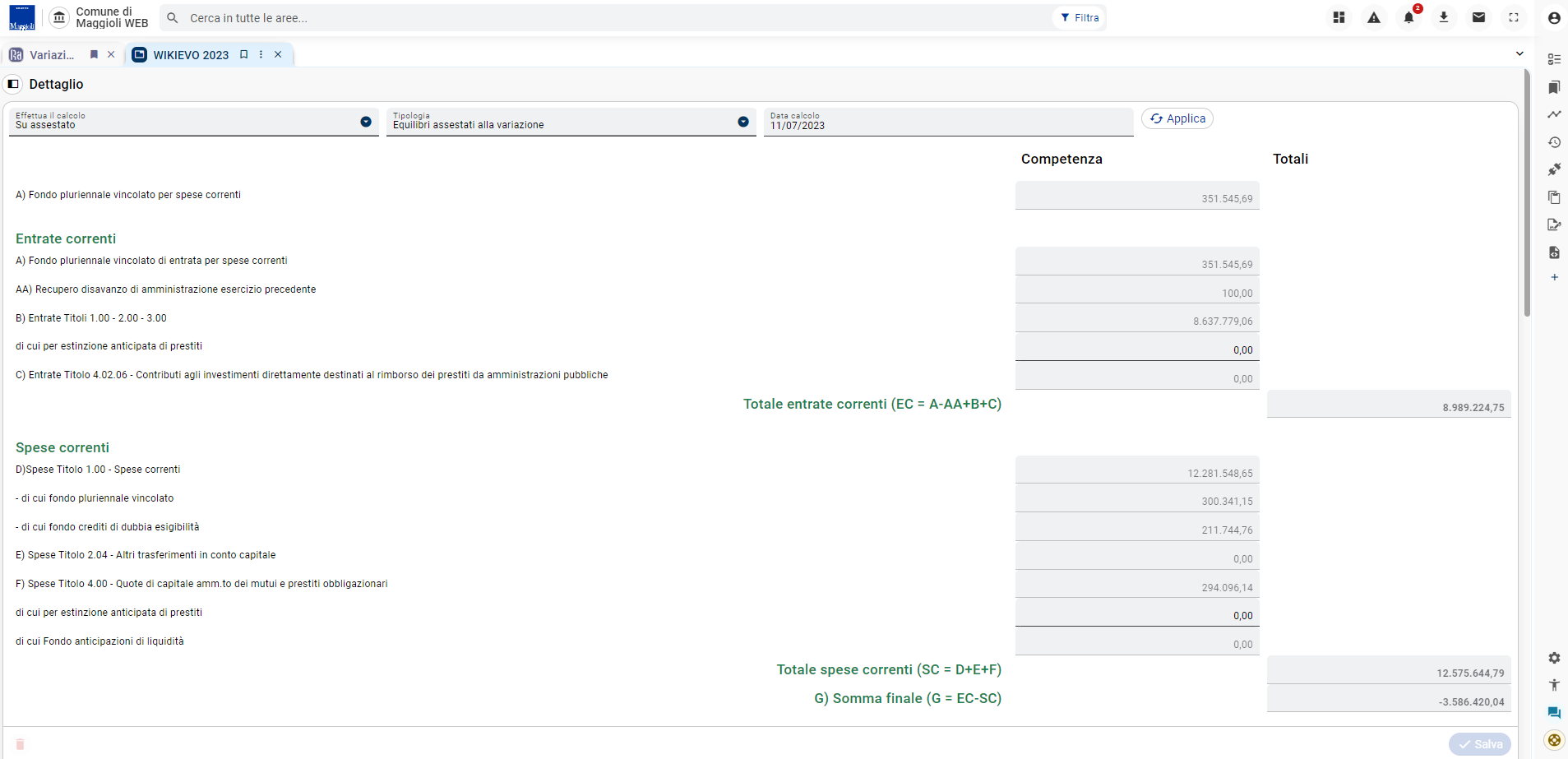Screen dimensions: 1568x759
Task: Open the downloads icon
Action: click(x=1444, y=17)
